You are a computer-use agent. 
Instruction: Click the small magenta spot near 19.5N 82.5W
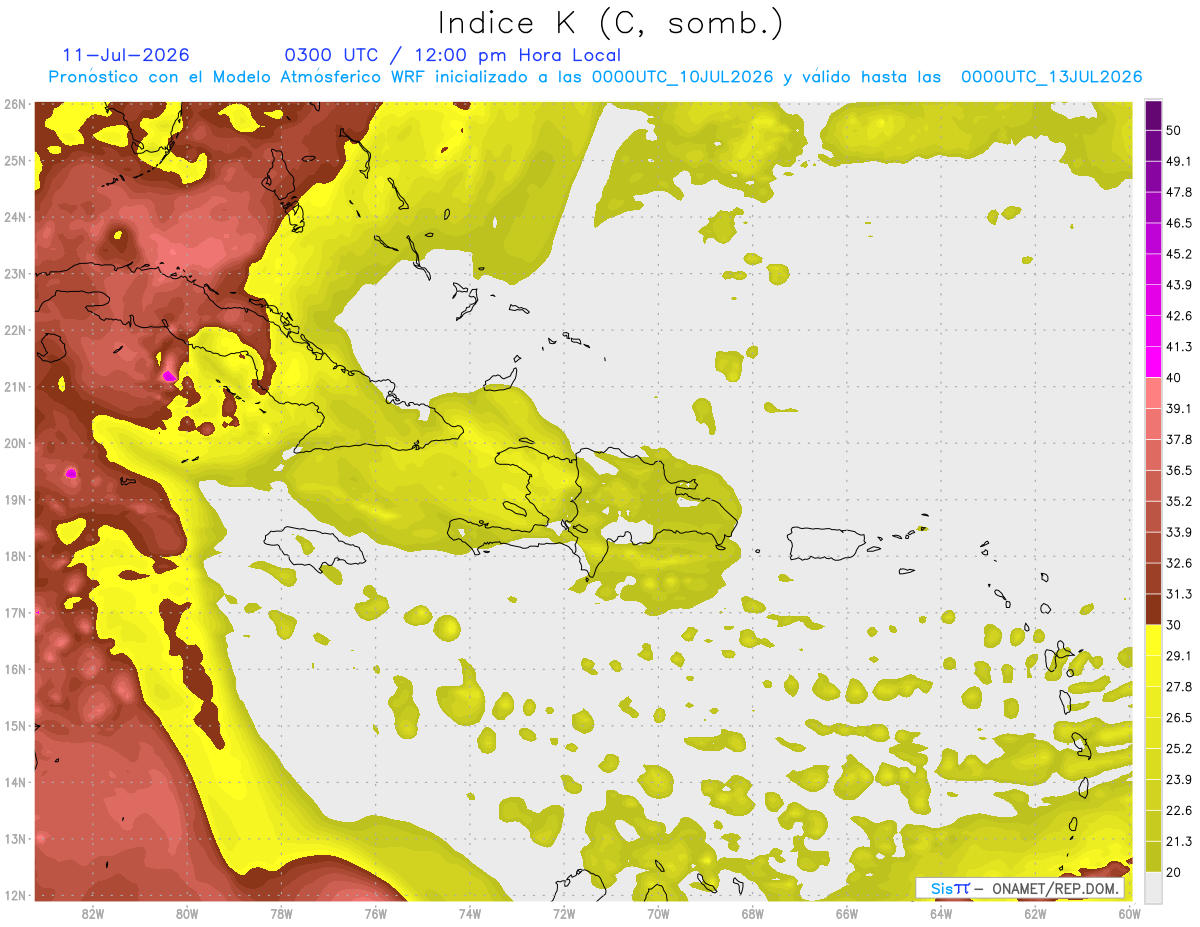(x=70, y=473)
